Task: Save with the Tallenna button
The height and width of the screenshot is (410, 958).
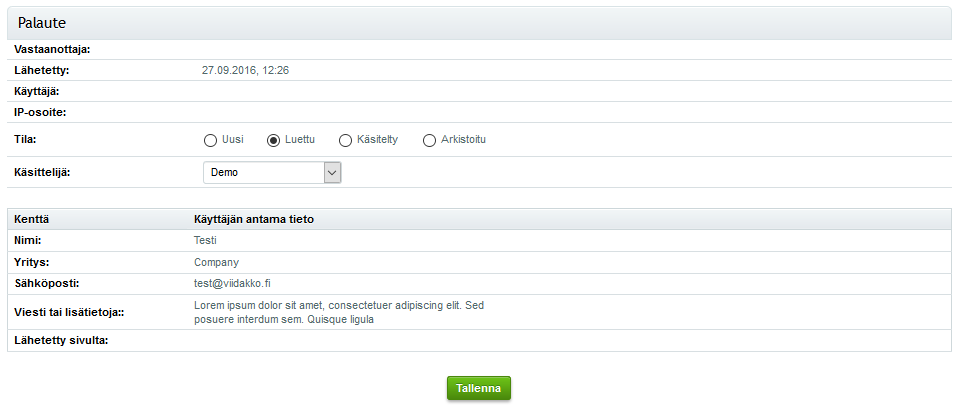Action: tap(478, 388)
